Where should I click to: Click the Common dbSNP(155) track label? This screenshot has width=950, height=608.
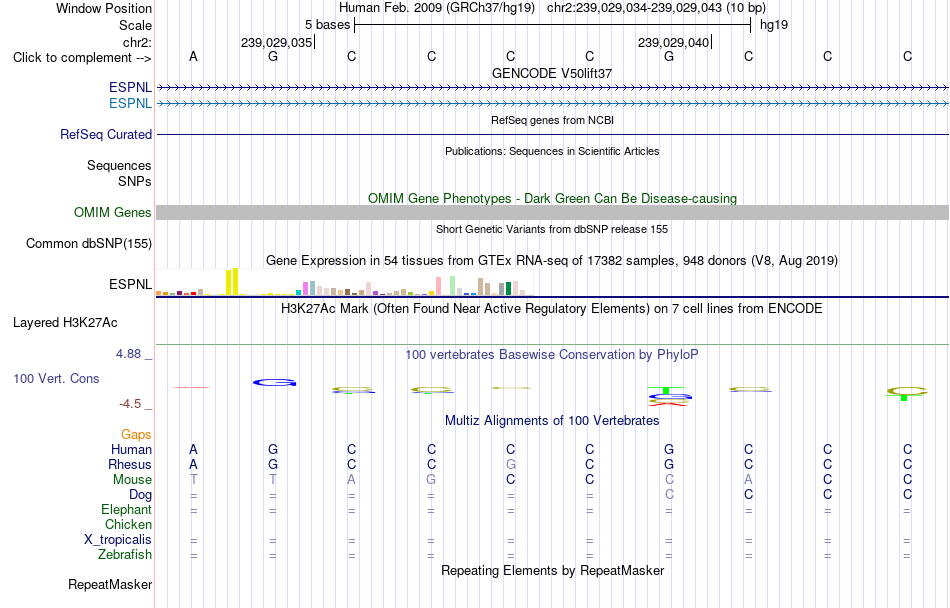pyautogui.click(x=89, y=243)
